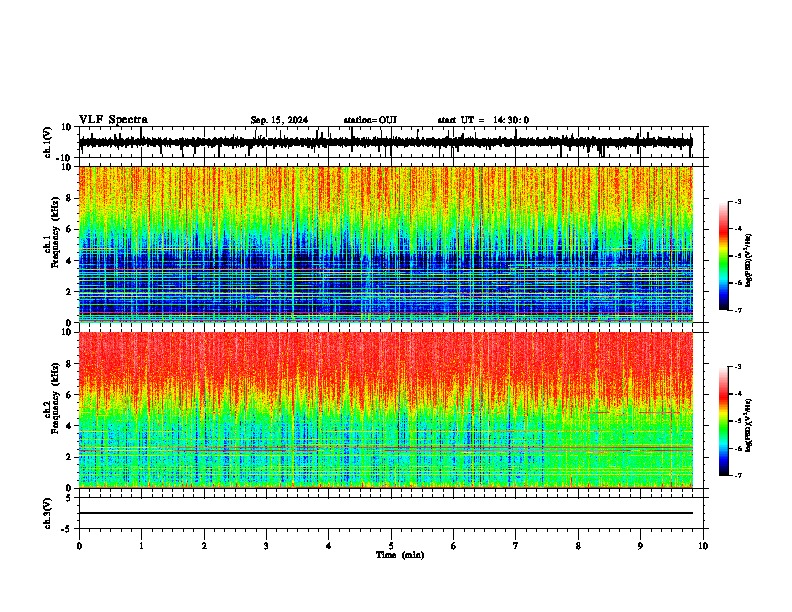Click the "8" kHz tick of ch.1 spectrogram

[x=70, y=198]
